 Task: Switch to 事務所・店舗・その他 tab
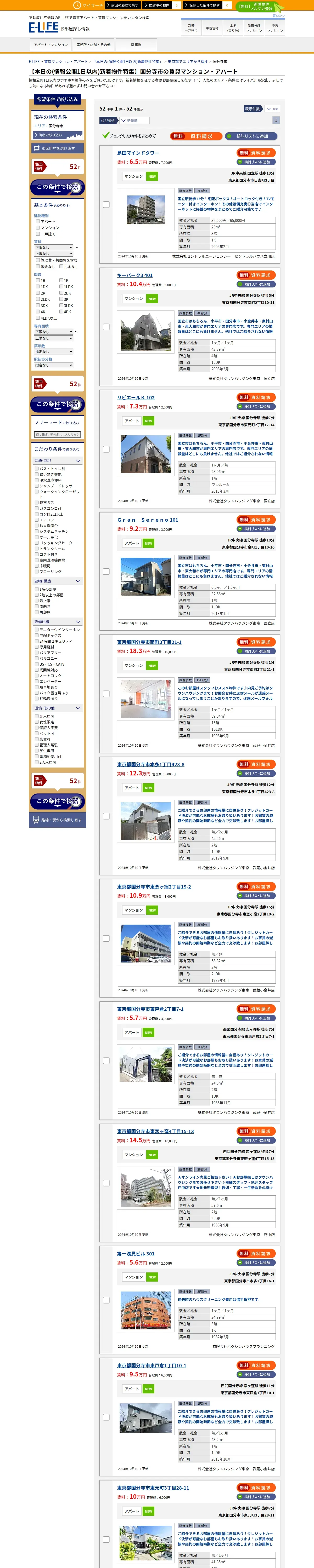[x=93, y=44]
